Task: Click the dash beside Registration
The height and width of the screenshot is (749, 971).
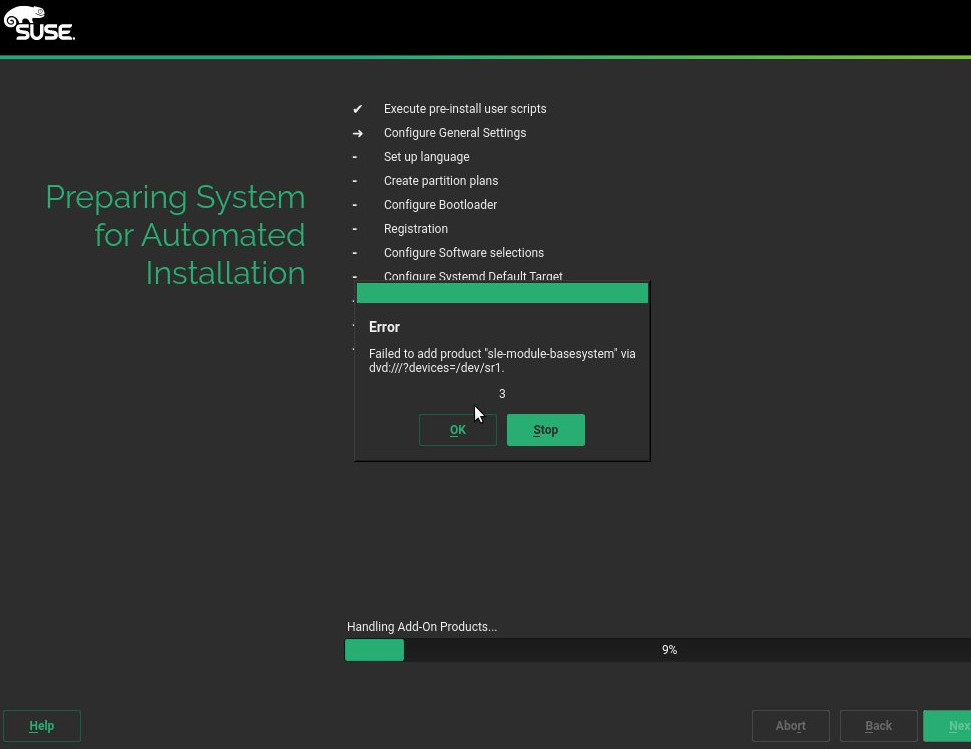Action: [354, 229]
